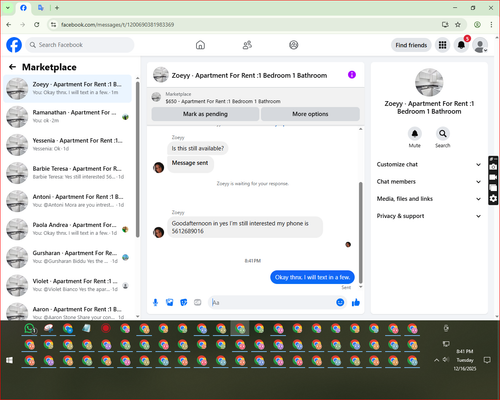Click the message input field
The image size is (500, 400).
point(273,302)
